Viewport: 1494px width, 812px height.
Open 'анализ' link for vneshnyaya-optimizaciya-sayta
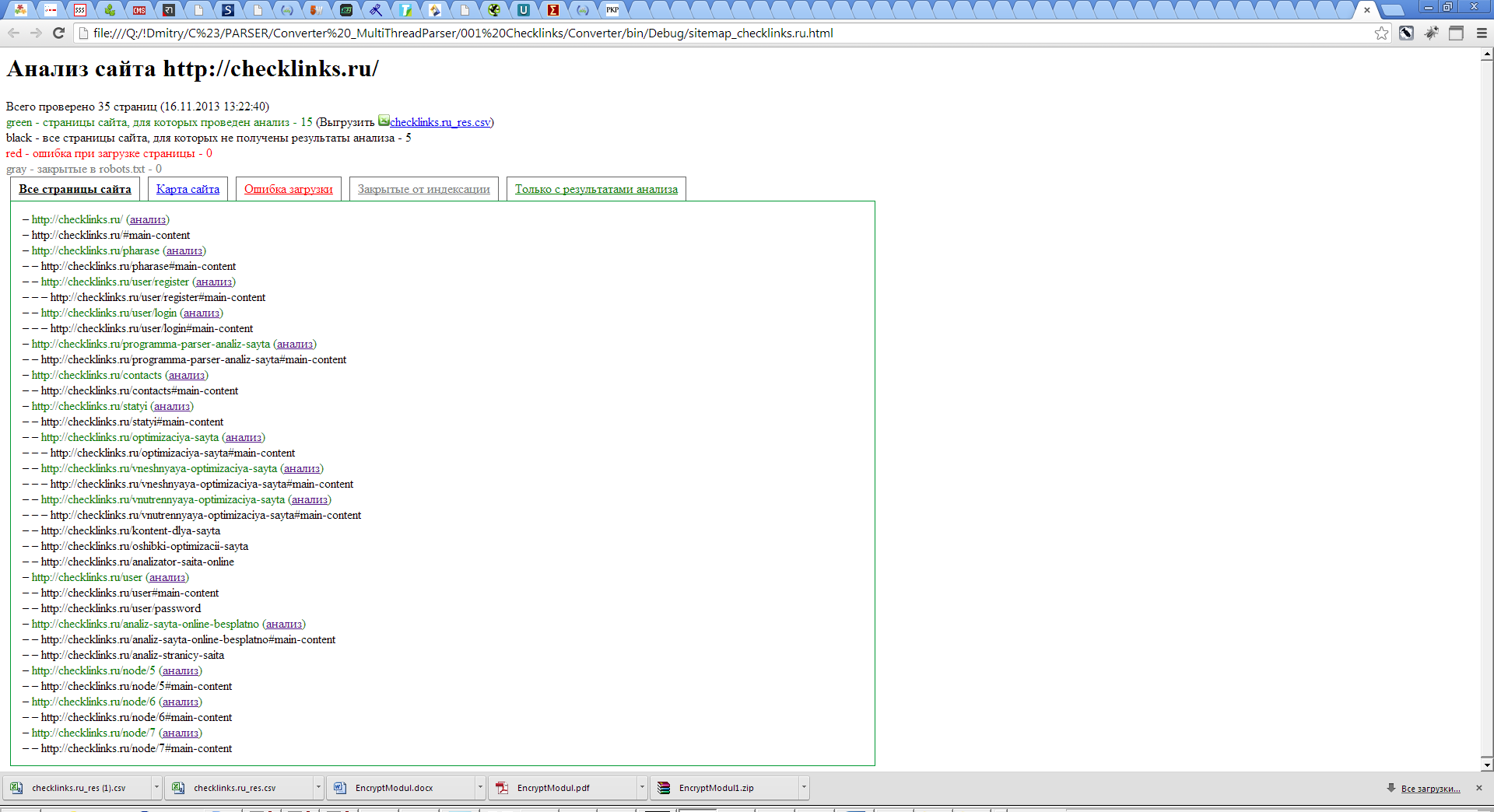(302, 468)
